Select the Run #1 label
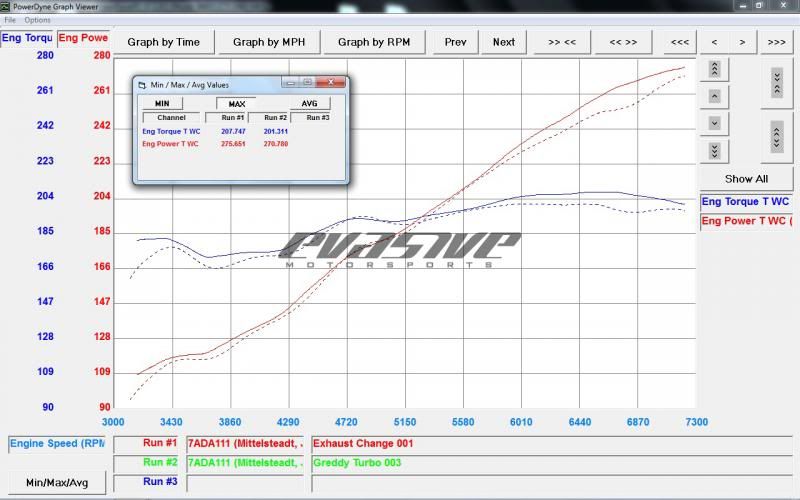The height and width of the screenshot is (500, 800). (146, 443)
